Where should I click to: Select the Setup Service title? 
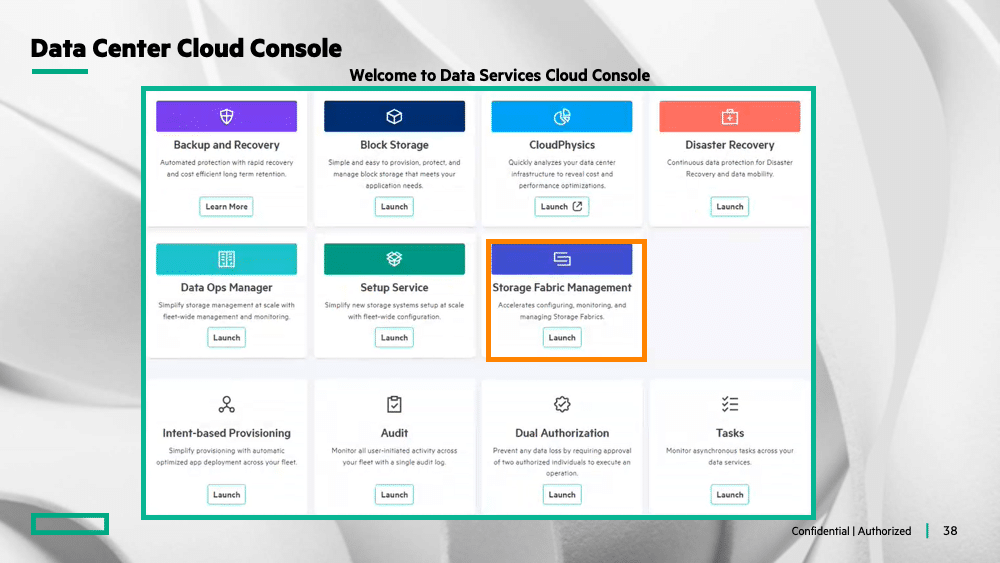pyautogui.click(x=394, y=288)
